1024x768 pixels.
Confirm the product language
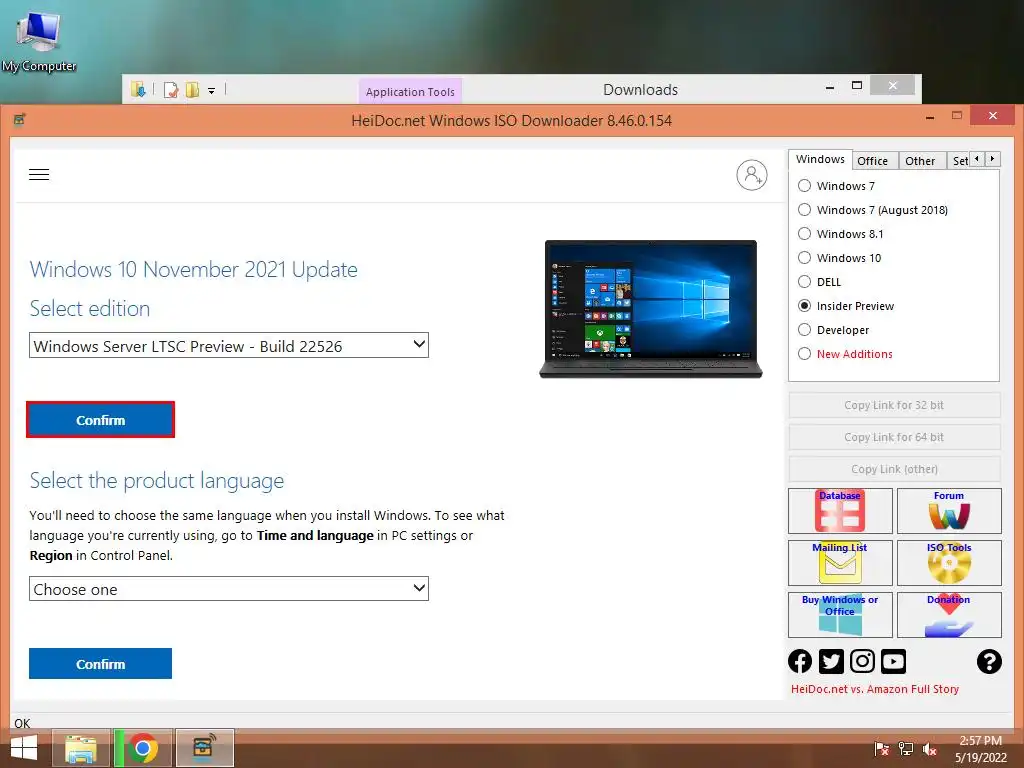(x=101, y=664)
